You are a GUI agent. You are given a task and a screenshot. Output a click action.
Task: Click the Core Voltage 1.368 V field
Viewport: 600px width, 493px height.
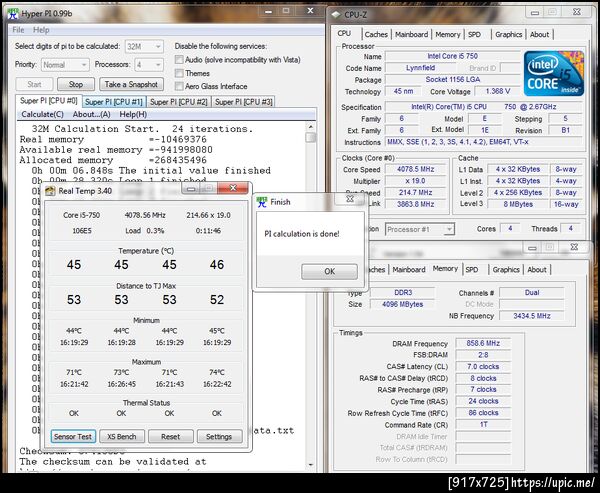tap(497, 91)
